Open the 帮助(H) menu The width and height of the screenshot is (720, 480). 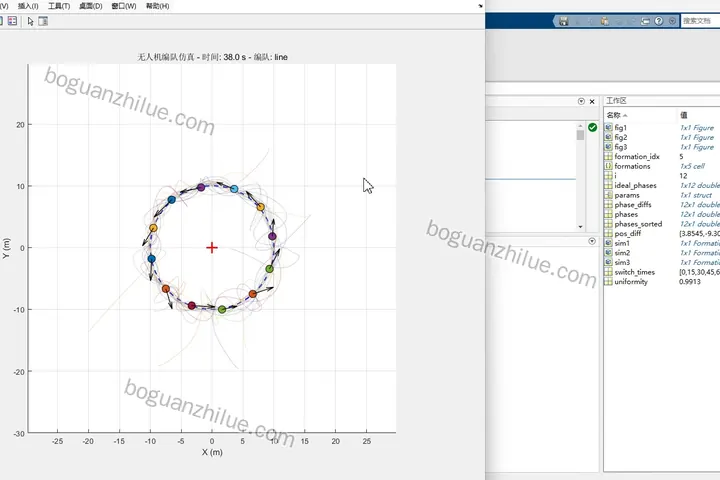point(158,6)
